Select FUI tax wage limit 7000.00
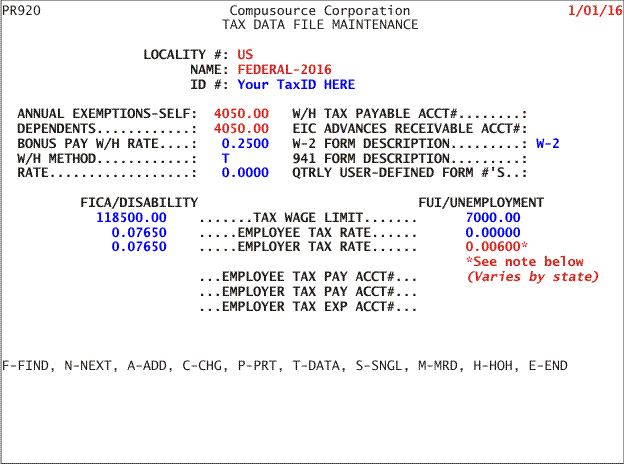The image size is (624, 465). click(493, 218)
